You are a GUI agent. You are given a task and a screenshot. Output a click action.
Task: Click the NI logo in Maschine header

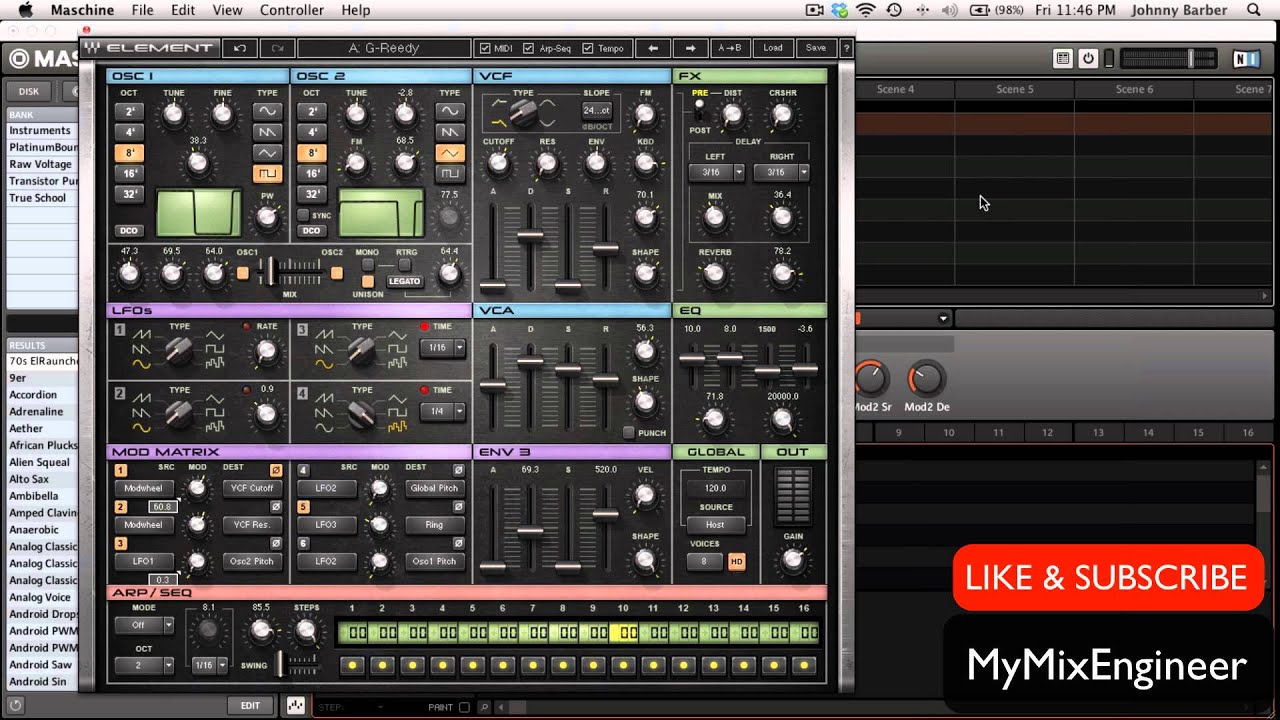[1246, 59]
